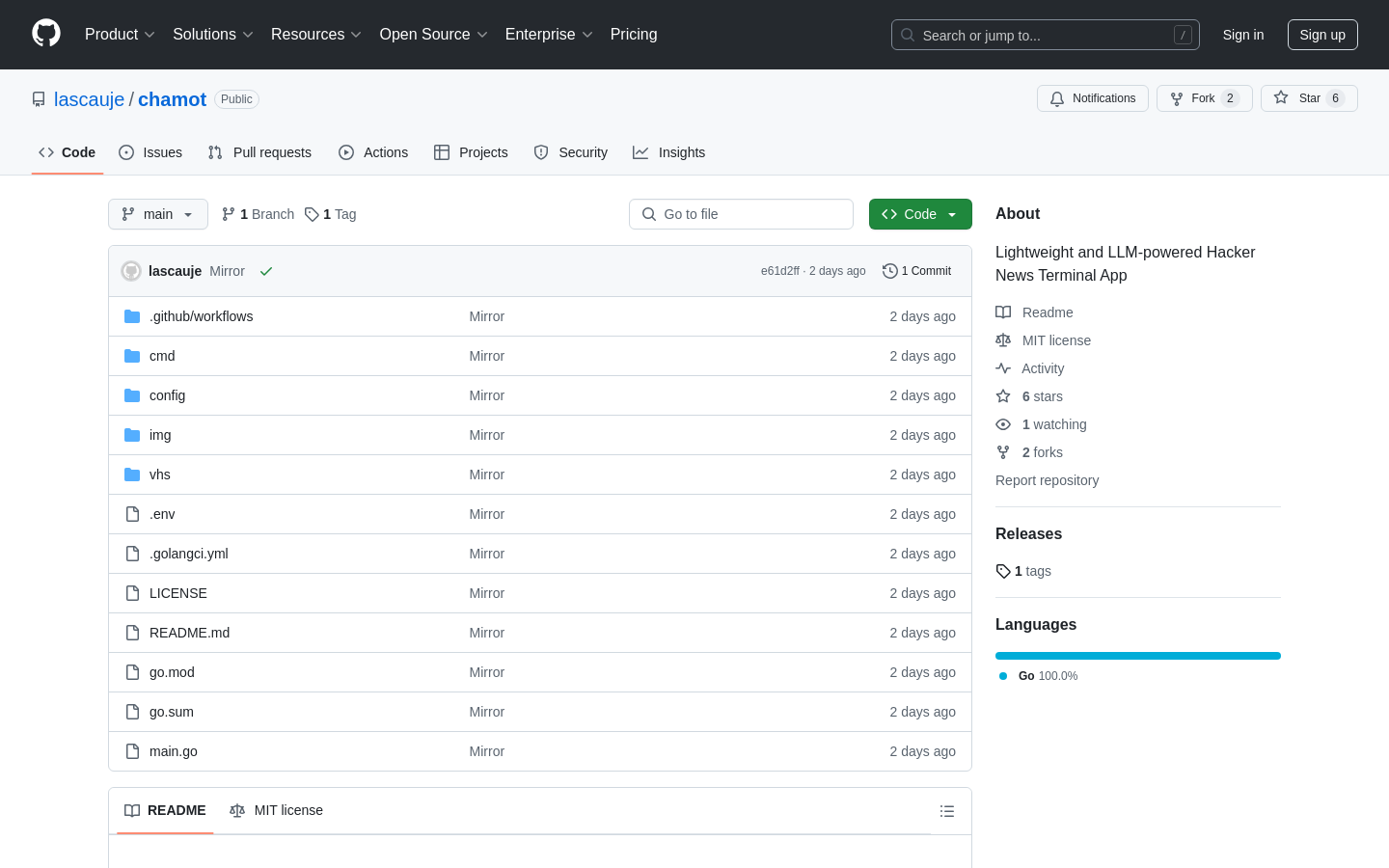Open the Insights tab

click(669, 152)
